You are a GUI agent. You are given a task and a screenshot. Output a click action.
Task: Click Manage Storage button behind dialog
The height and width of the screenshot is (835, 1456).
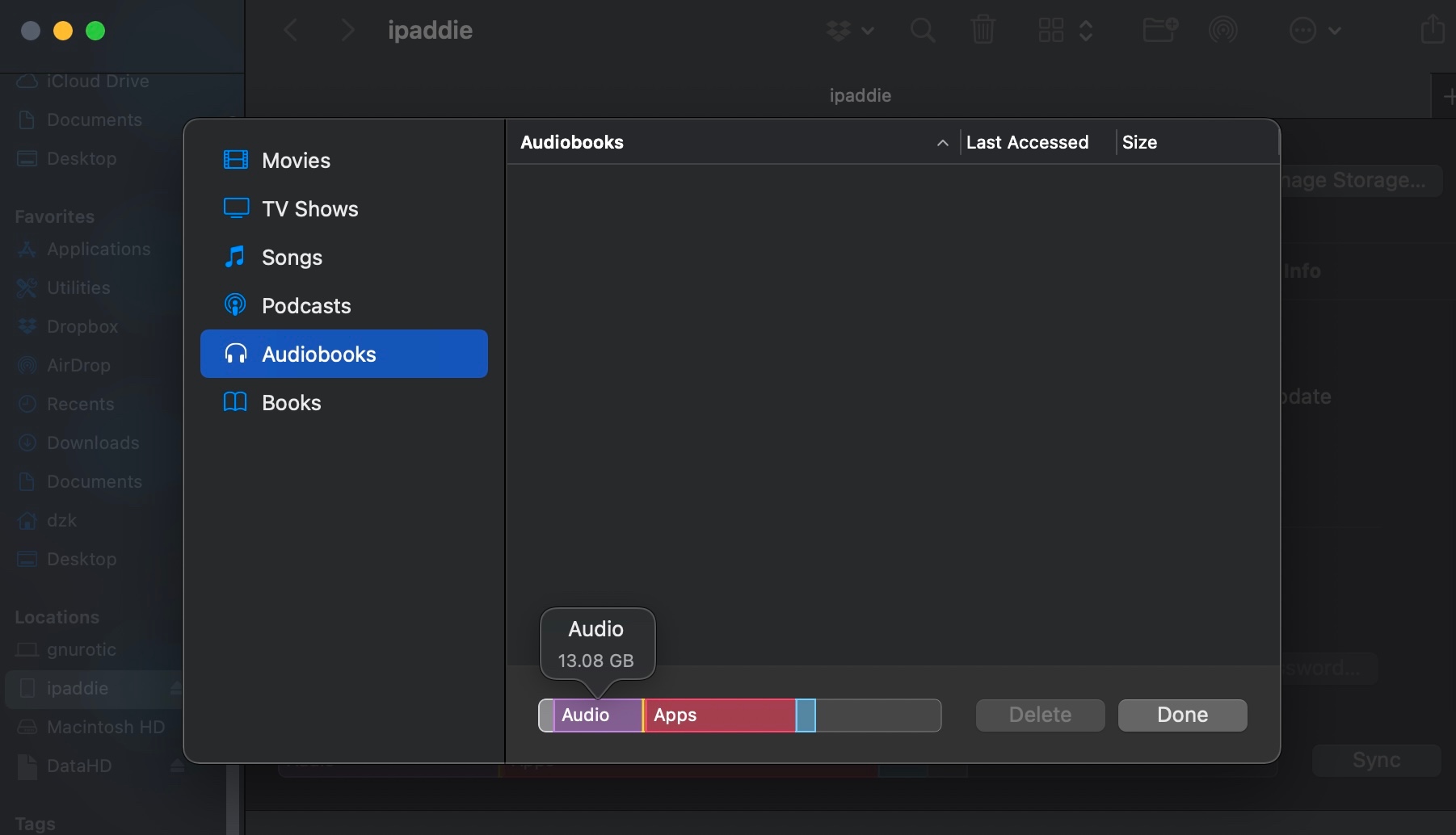click(1361, 180)
